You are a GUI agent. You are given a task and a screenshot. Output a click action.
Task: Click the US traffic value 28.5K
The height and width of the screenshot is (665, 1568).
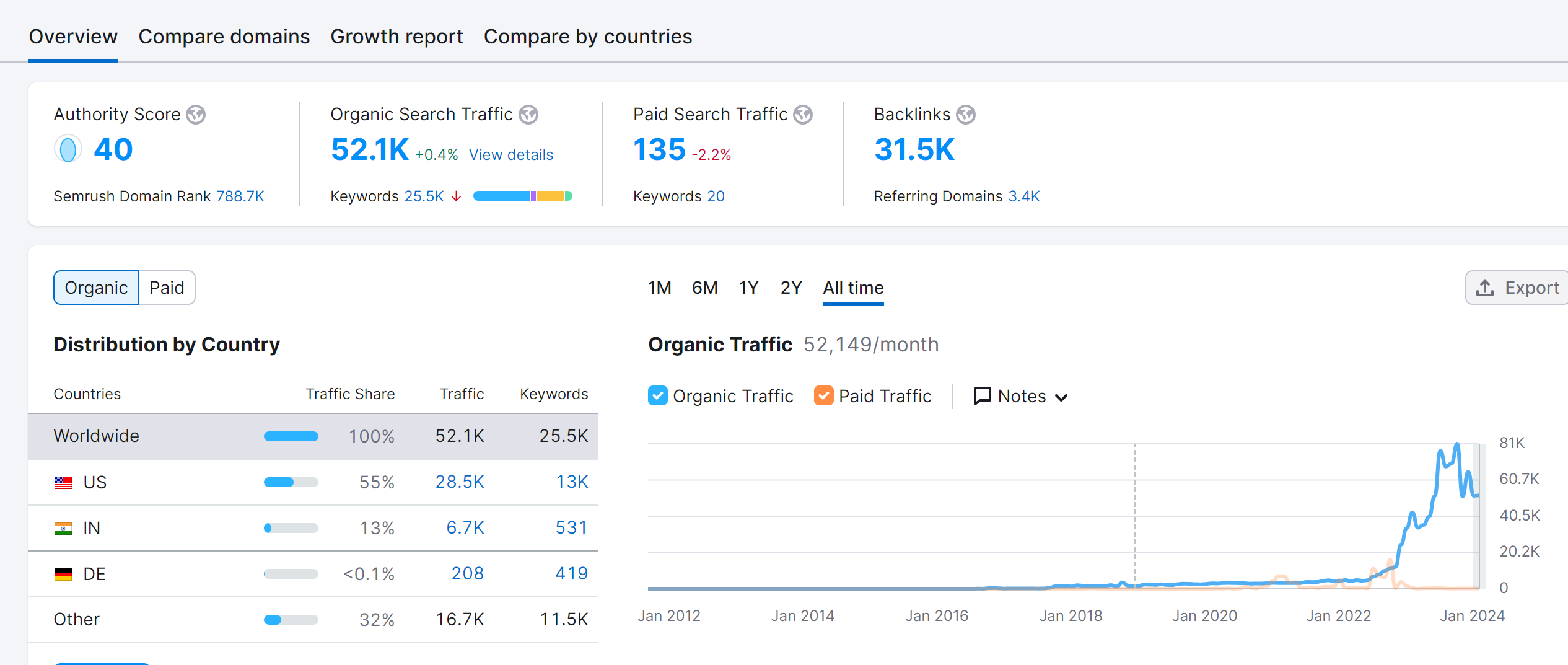click(460, 482)
